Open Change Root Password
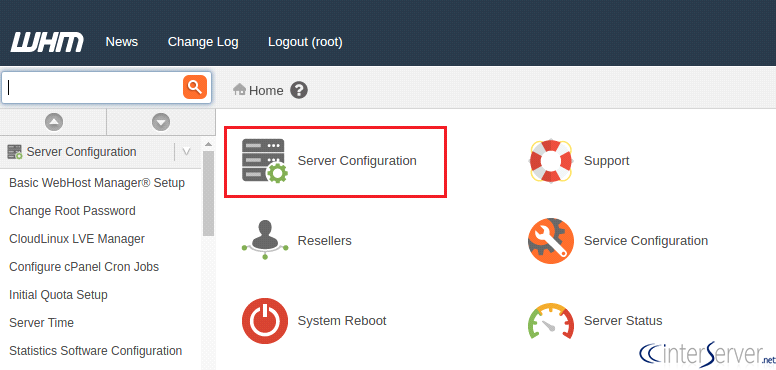Screen dimensions: 776x370 [x=72, y=211]
